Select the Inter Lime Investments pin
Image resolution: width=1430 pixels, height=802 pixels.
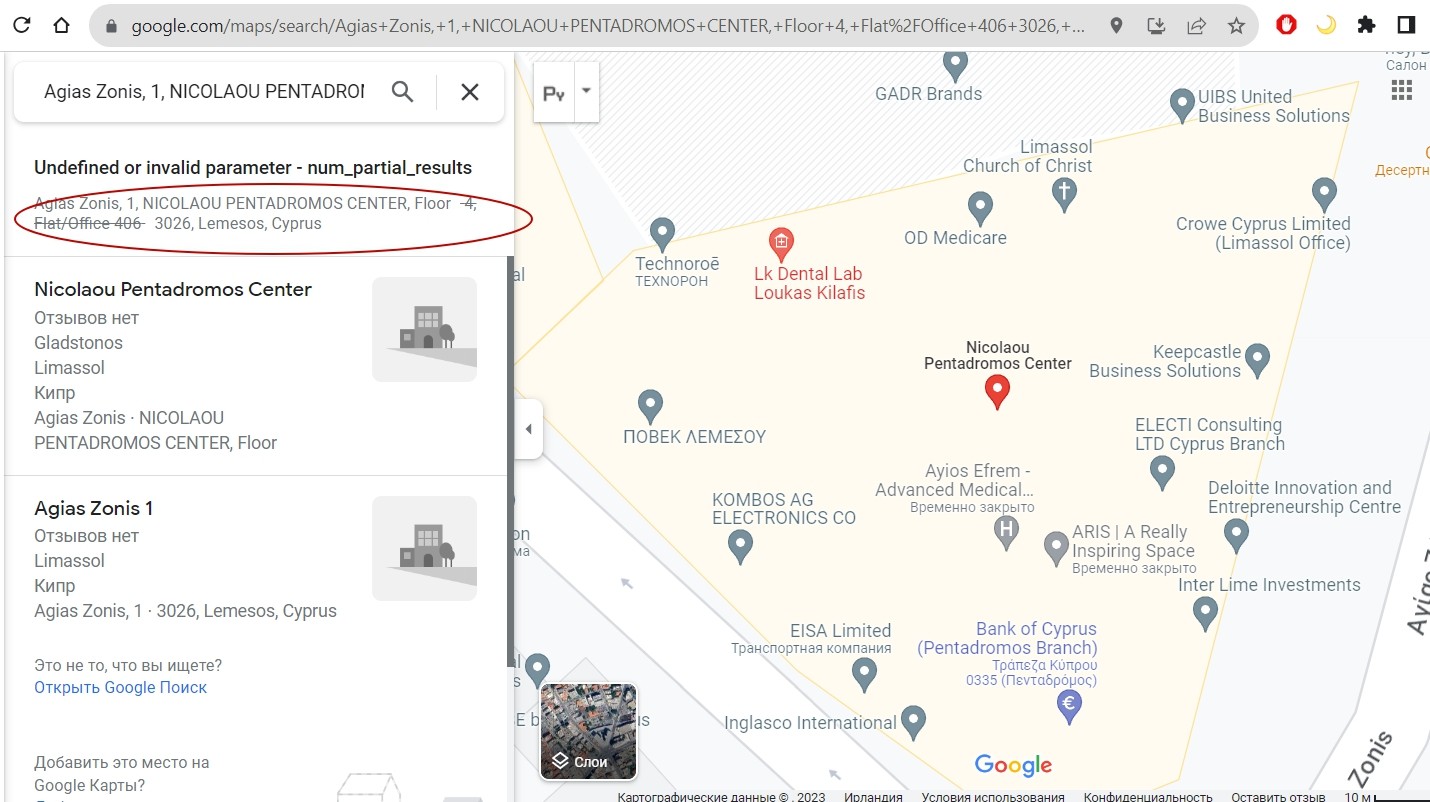(x=1205, y=613)
